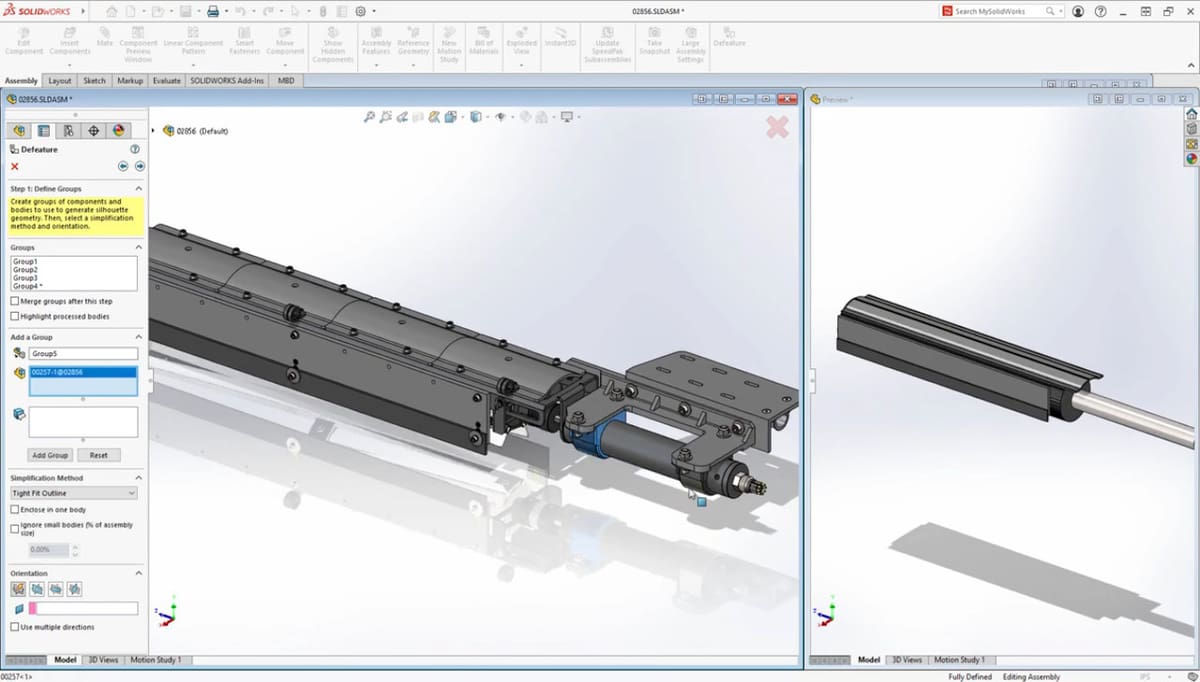Click the first orientation icon under Orientation
This screenshot has width=1200, height=682.
click(x=18, y=589)
